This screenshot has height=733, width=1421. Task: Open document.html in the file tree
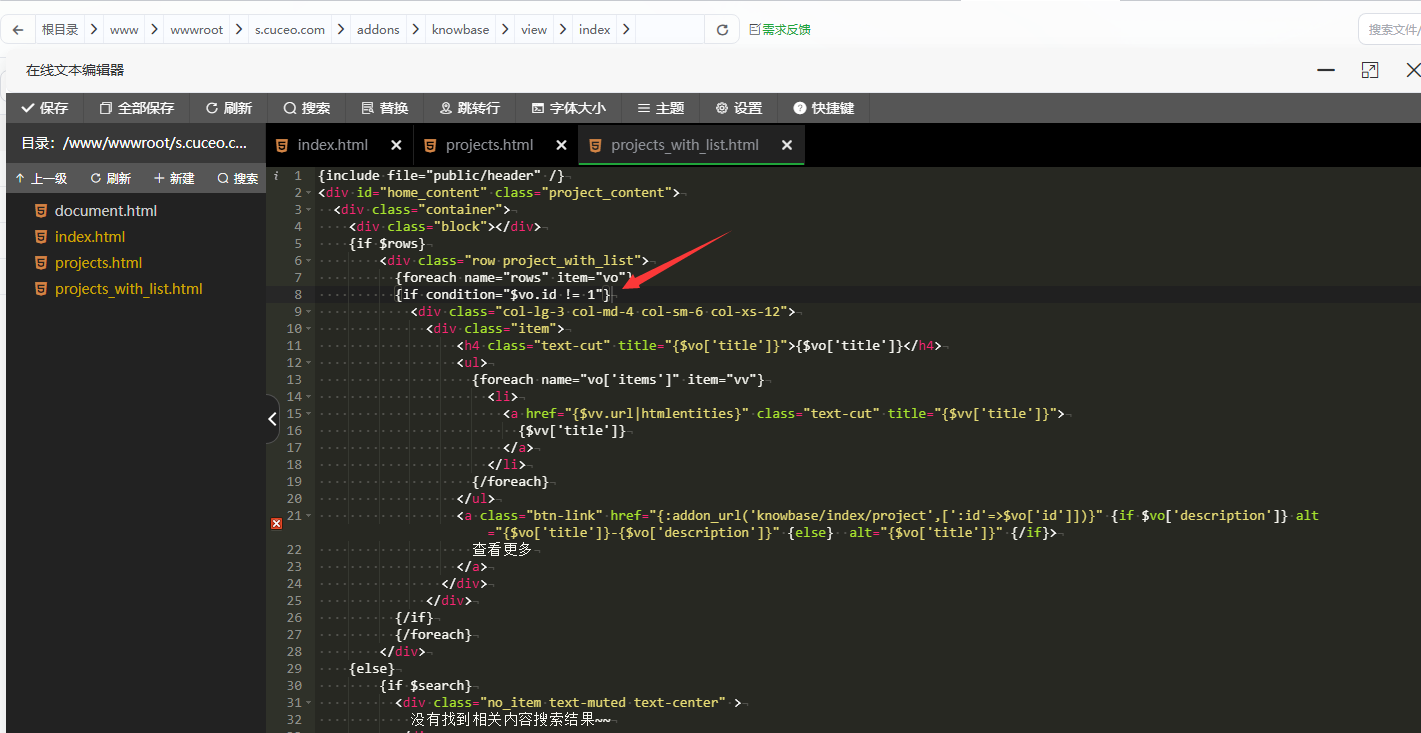click(105, 211)
